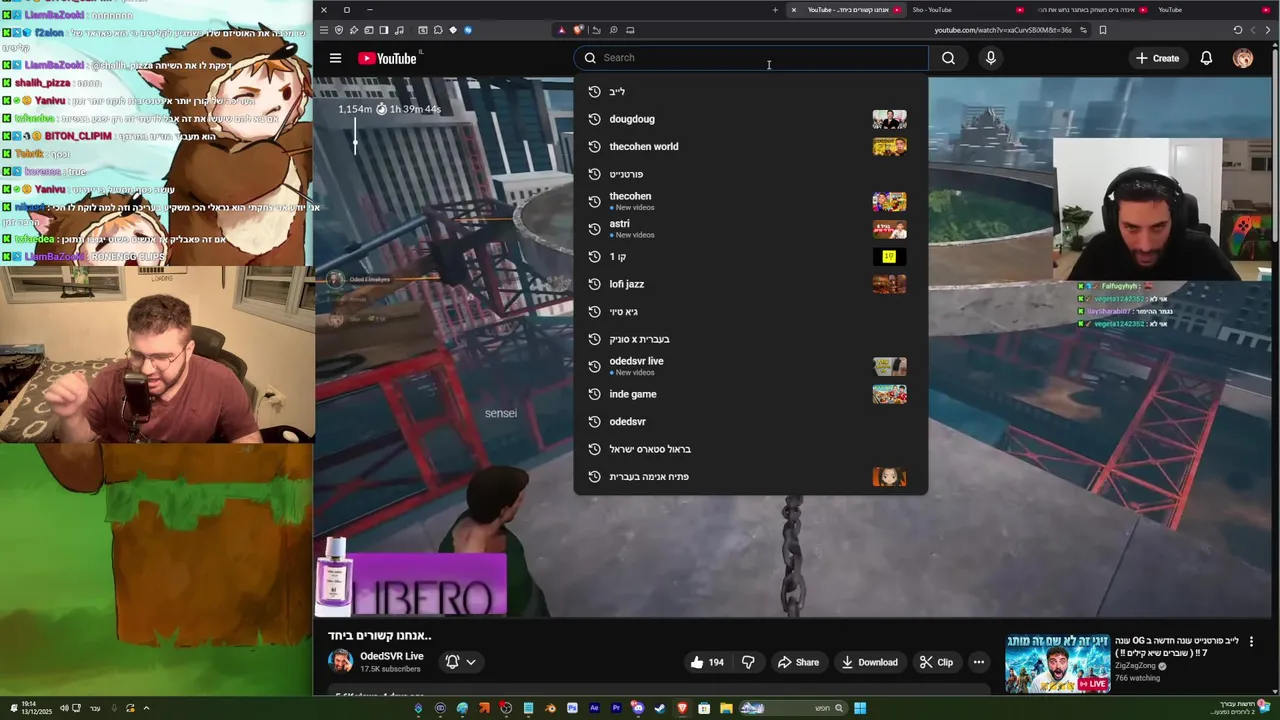Select the 'lofi jazz' search suggestion
The image size is (1280, 720).
(x=751, y=284)
